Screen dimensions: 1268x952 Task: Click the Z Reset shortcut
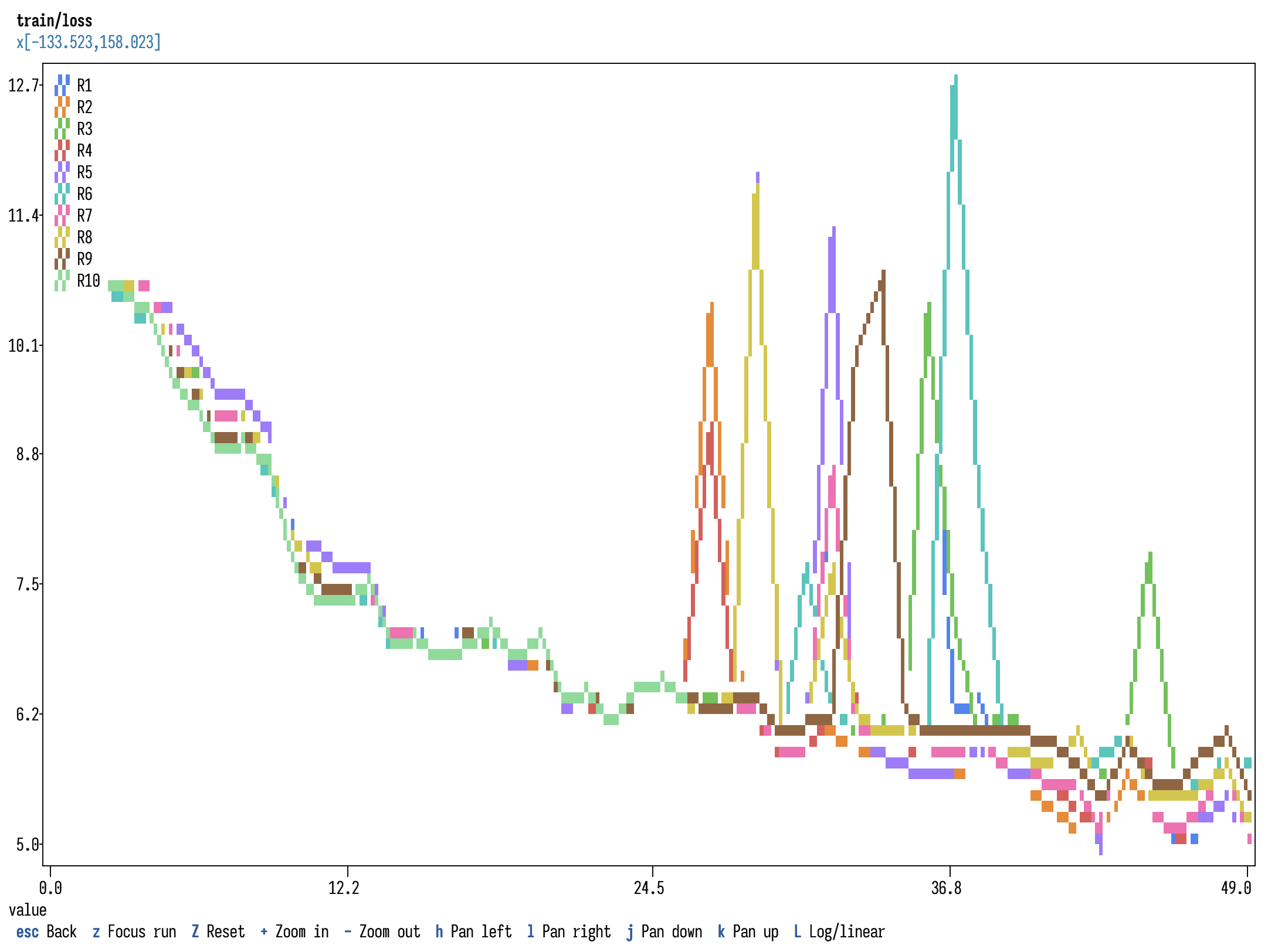coord(218,931)
